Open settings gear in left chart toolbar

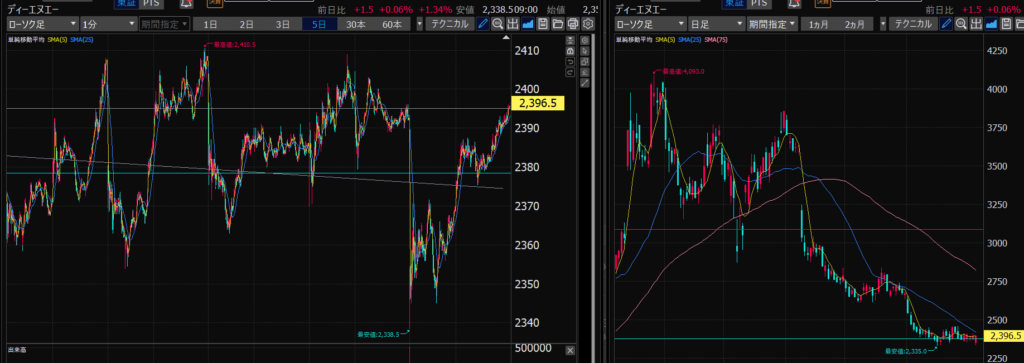[x=588, y=24]
